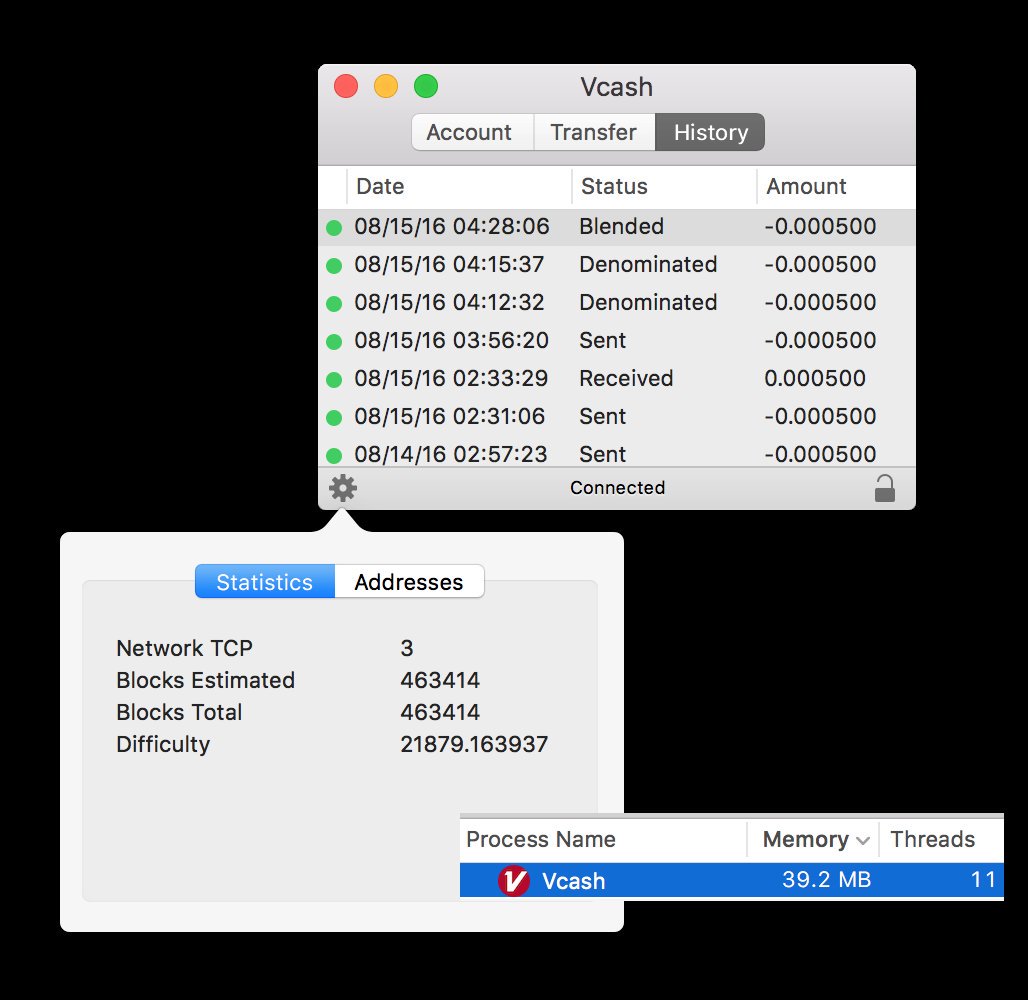1028x1000 pixels.
Task: Switch to the Account tab
Action: coord(473,132)
